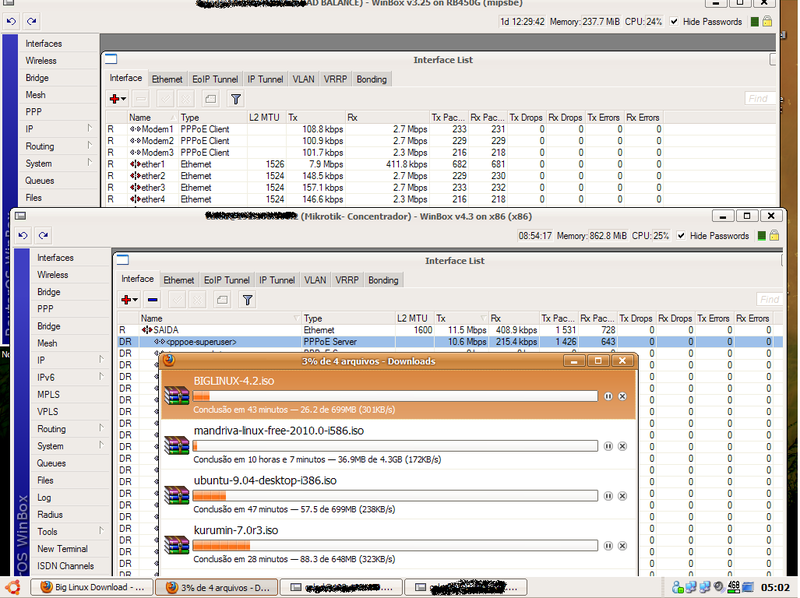The image size is (800, 598).
Task: Click the blue minus remove button in Concentrador toolbar
Action: pos(153,300)
